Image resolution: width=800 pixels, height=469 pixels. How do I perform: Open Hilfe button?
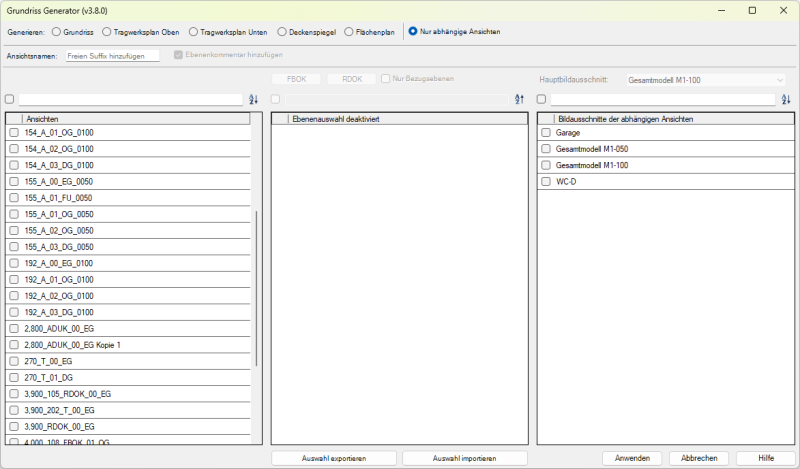pos(766,458)
